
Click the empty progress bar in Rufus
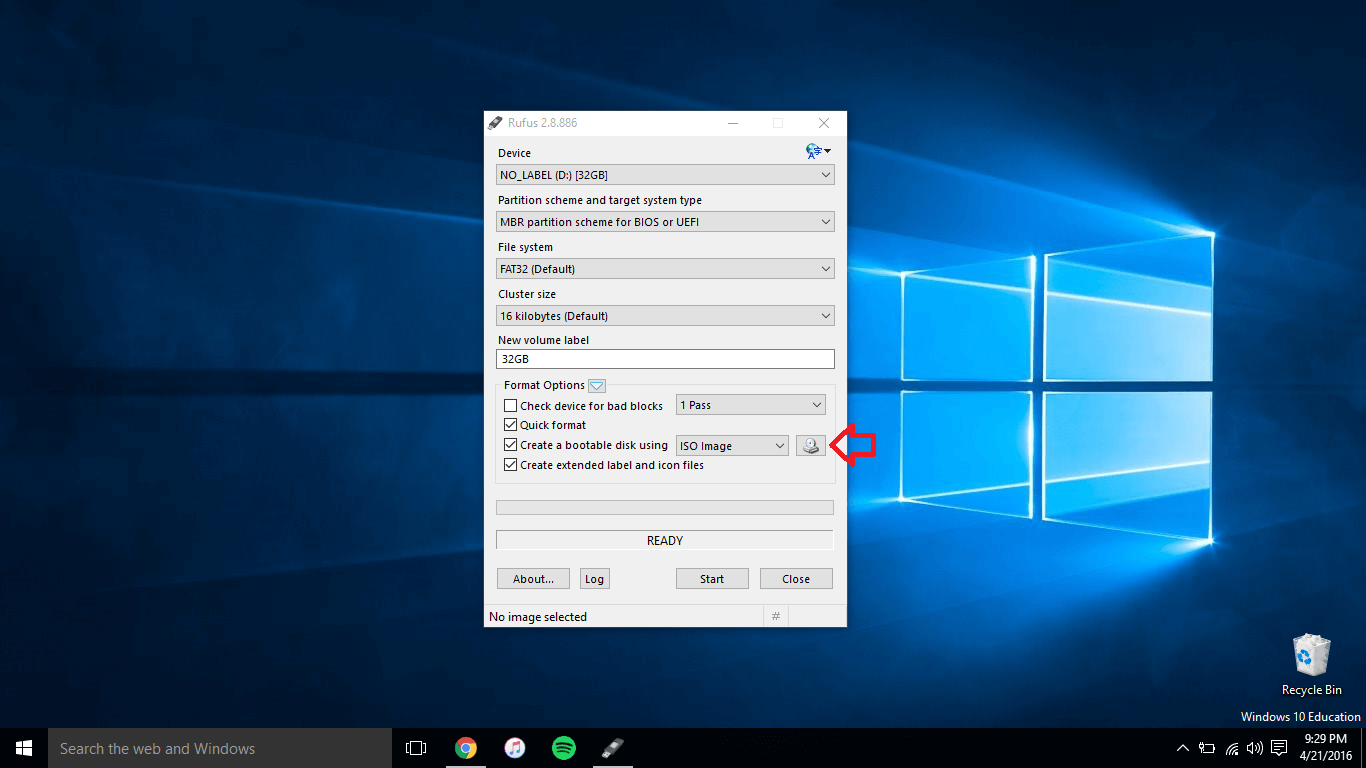665,508
